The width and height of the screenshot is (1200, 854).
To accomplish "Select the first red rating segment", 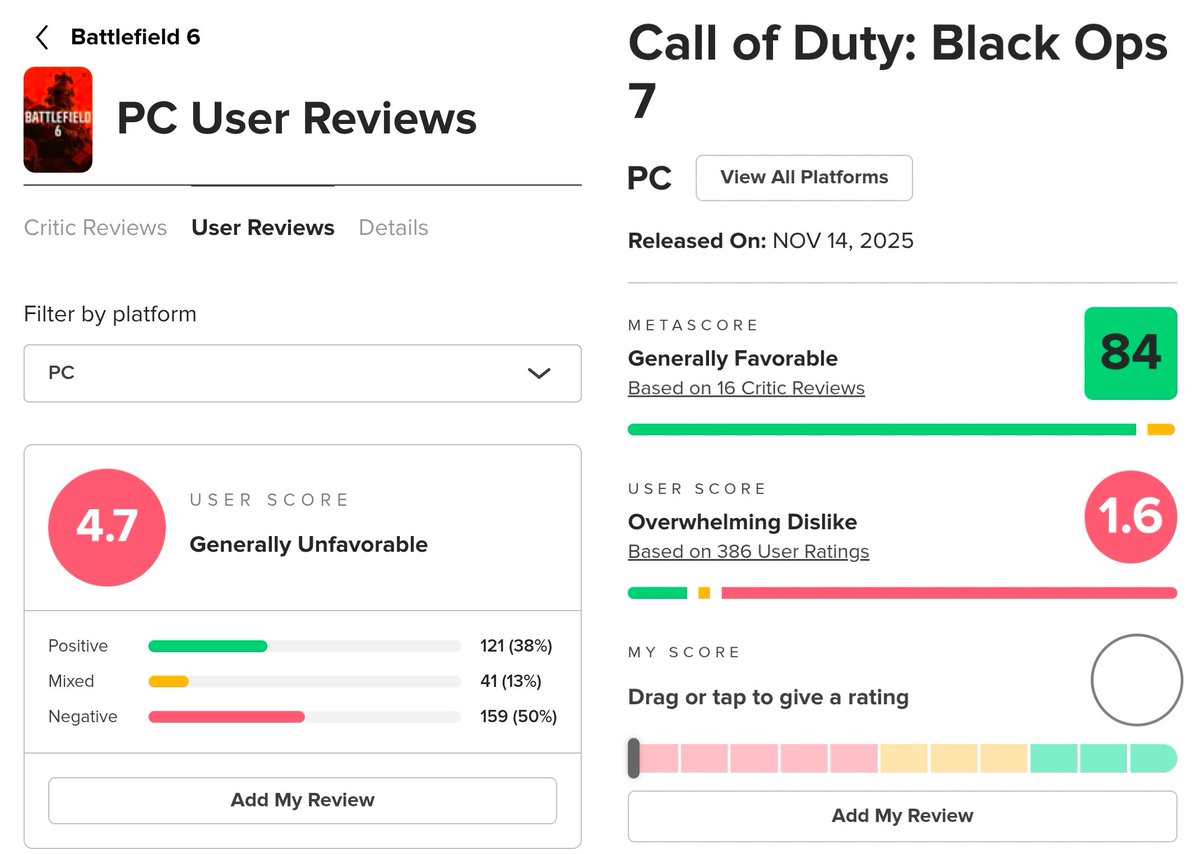I will point(659,758).
